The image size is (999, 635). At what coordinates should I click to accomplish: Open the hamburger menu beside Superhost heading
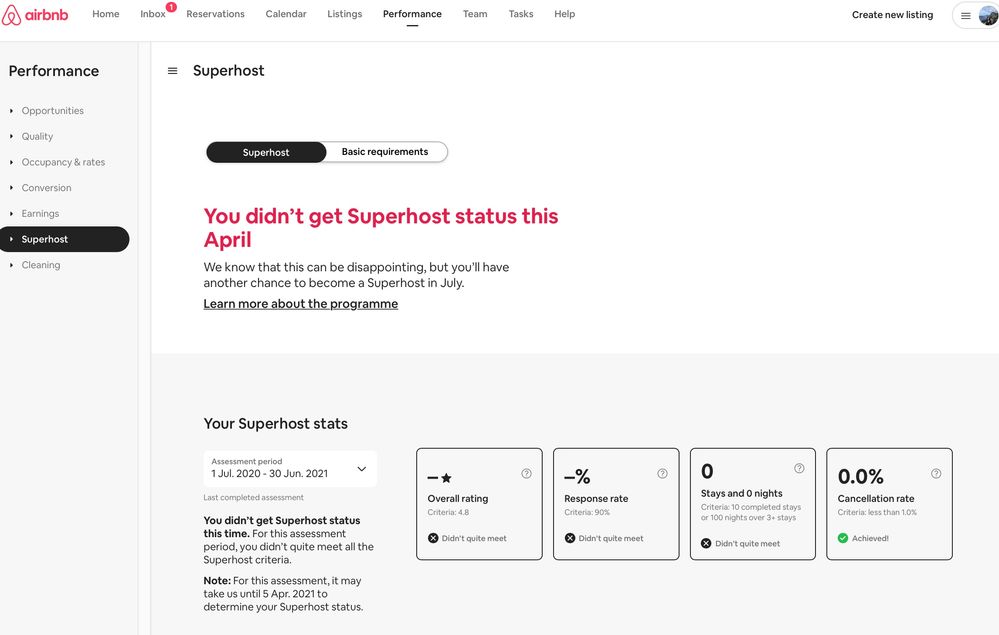pyautogui.click(x=172, y=70)
